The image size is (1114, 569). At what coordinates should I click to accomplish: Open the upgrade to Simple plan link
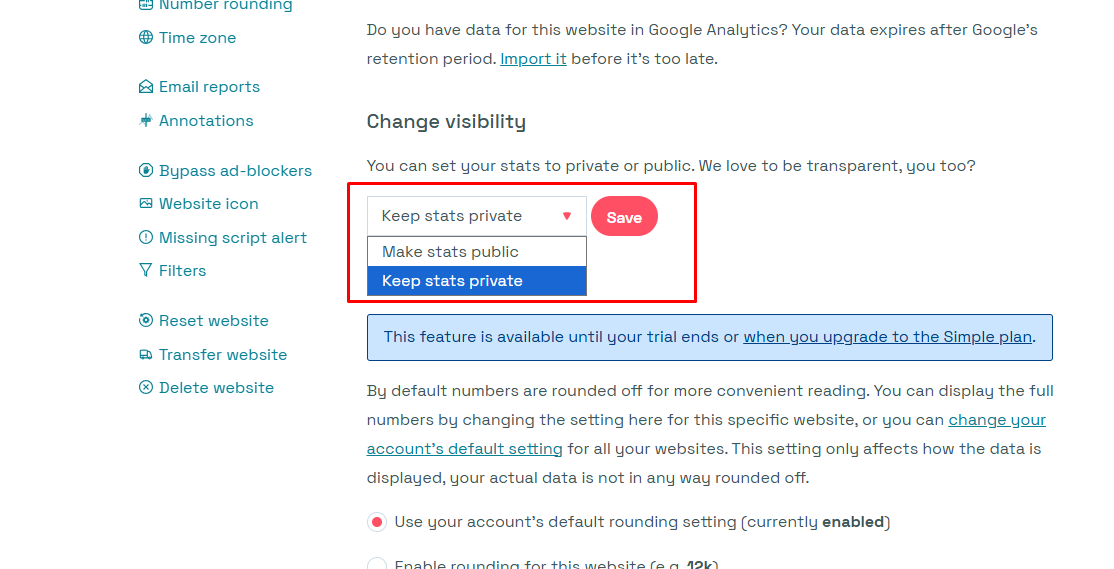point(887,337)
